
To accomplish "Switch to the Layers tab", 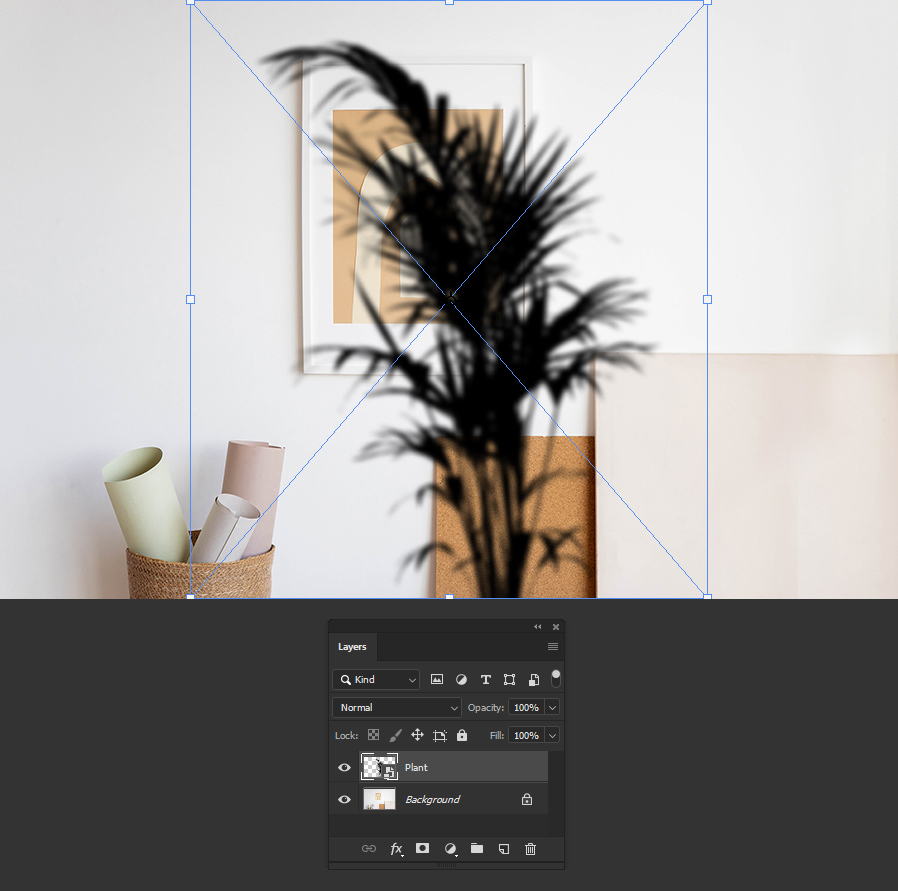I will point(352,646).
